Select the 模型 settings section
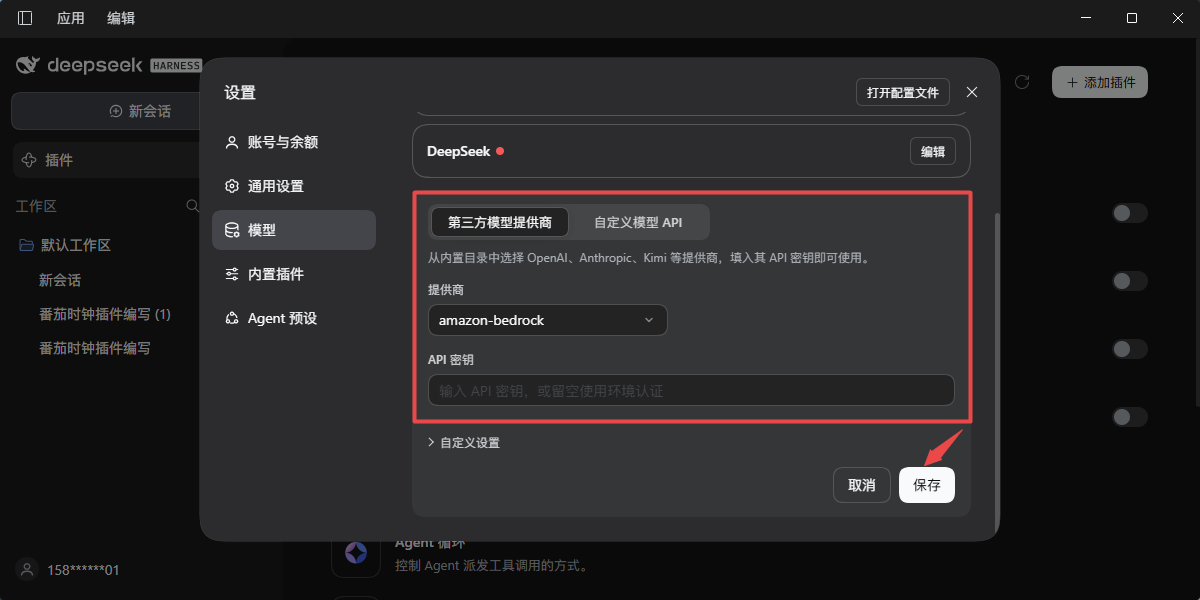The image size is (1200, 600). click(x=294, y=230)
